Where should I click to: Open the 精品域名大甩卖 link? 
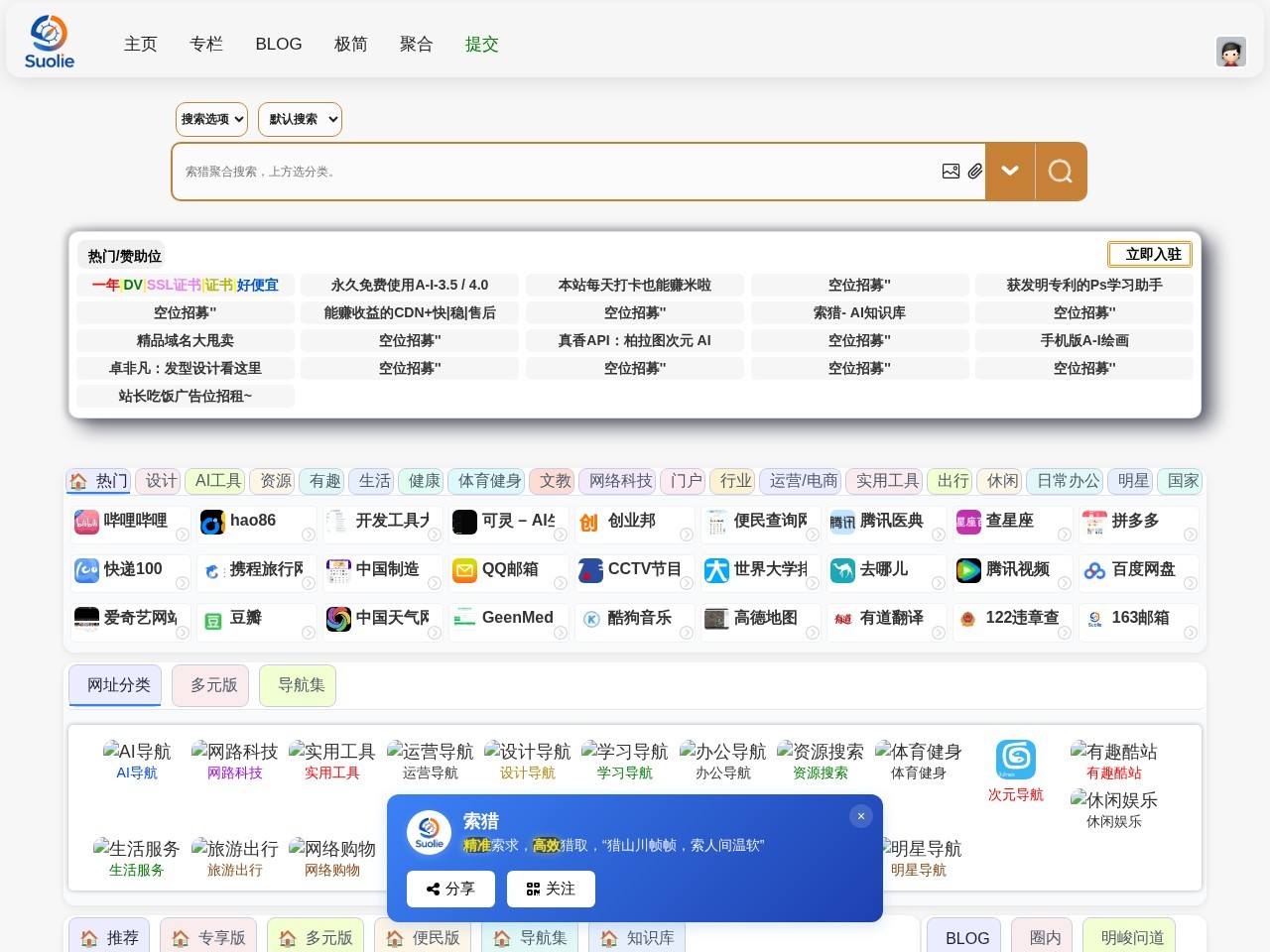[x=186, y=340]
